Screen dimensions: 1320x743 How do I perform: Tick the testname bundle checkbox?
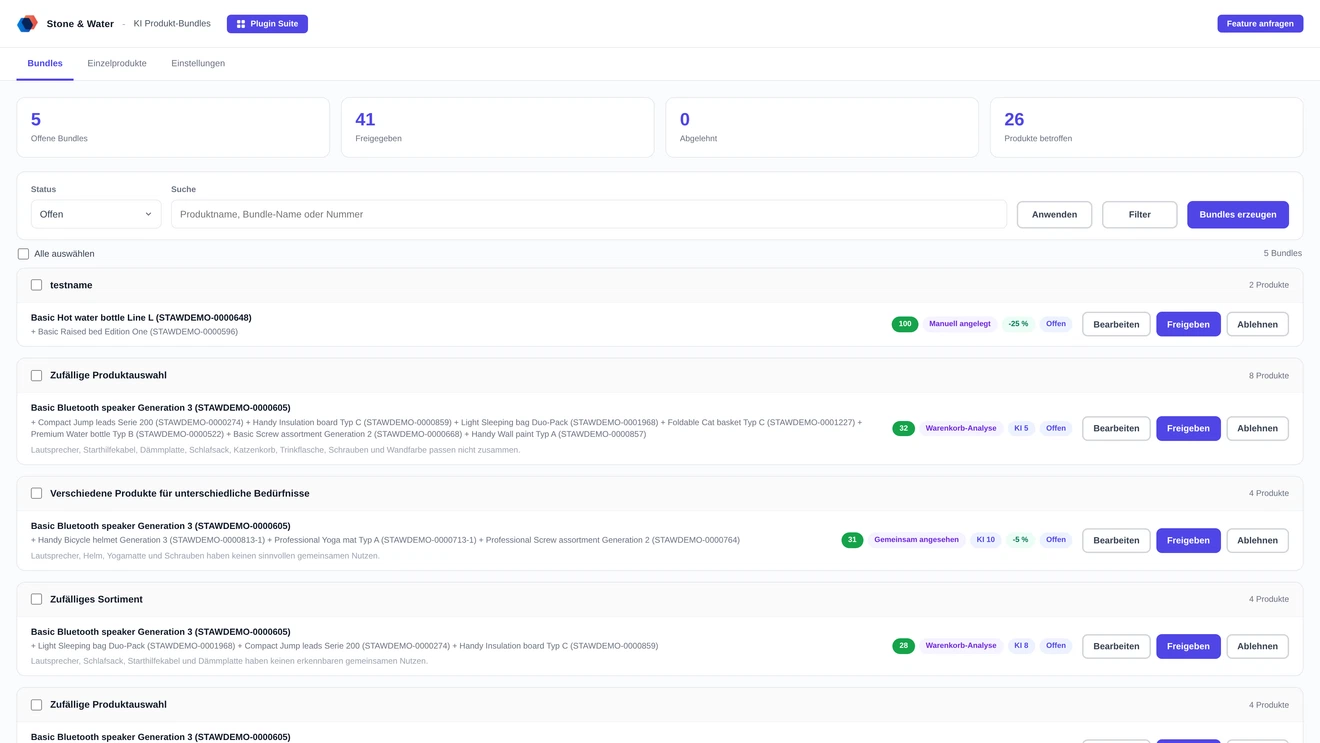(36, 285)
